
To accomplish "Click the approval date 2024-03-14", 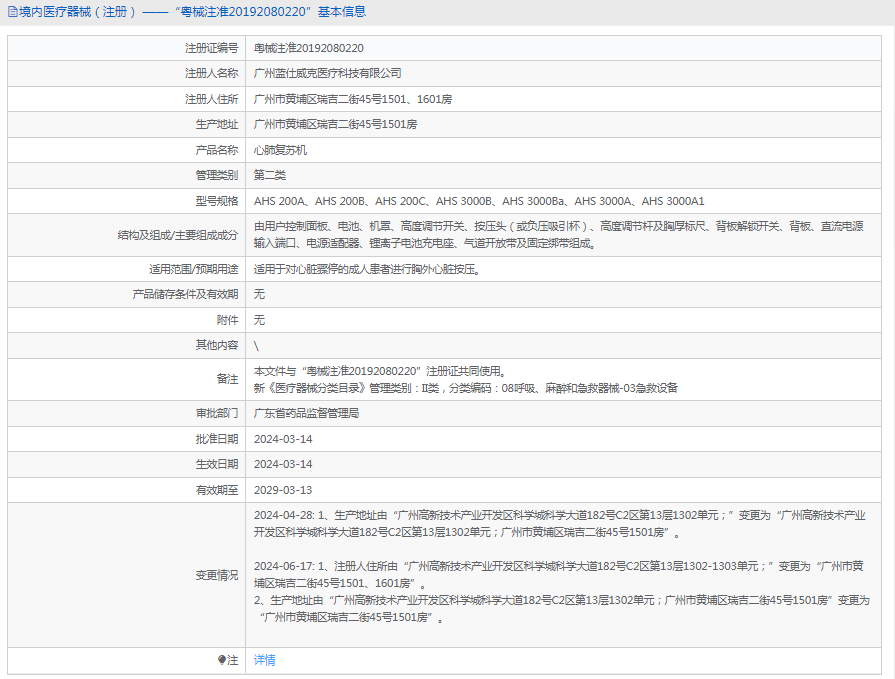I will click(287, 438).
